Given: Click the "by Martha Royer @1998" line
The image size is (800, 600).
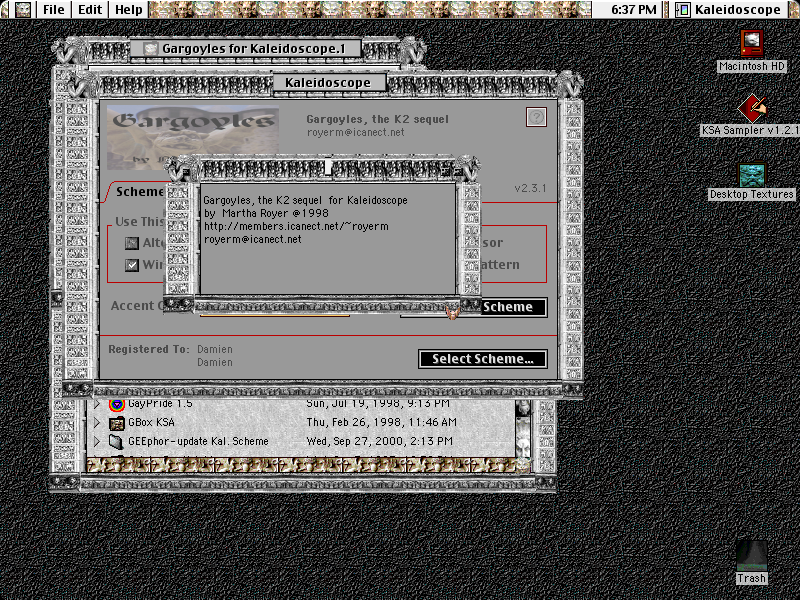Looking at the screenshot, I should (x=266, y=213).
